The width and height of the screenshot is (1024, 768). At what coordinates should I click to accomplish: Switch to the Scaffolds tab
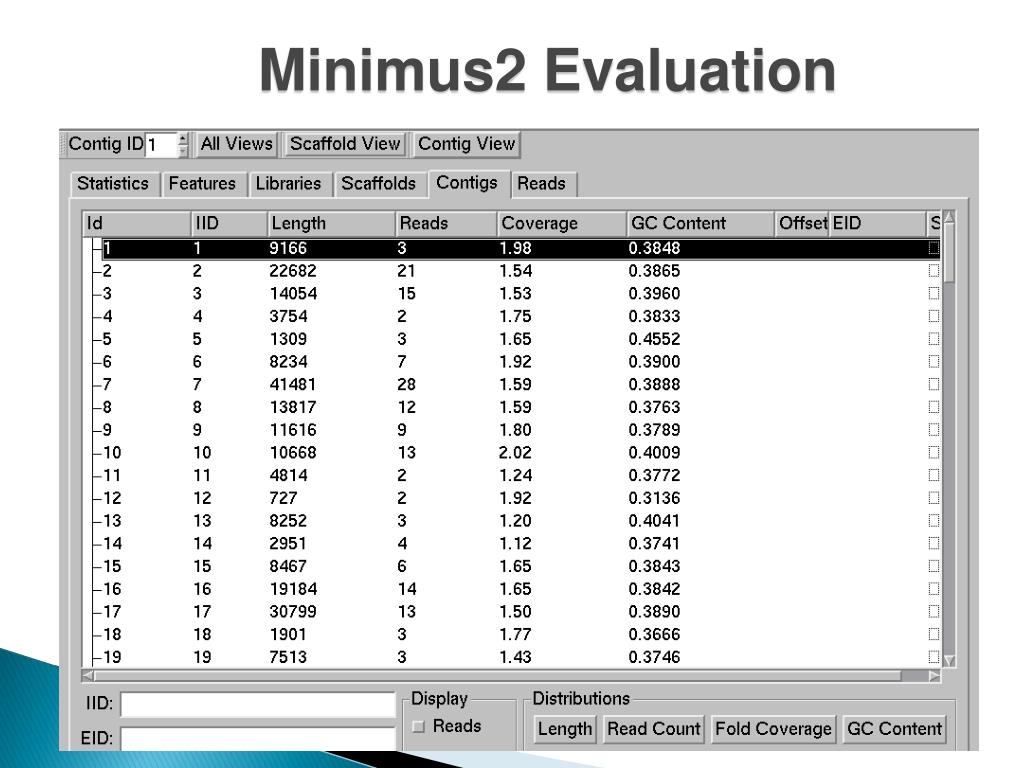click(x=379, y=184)
